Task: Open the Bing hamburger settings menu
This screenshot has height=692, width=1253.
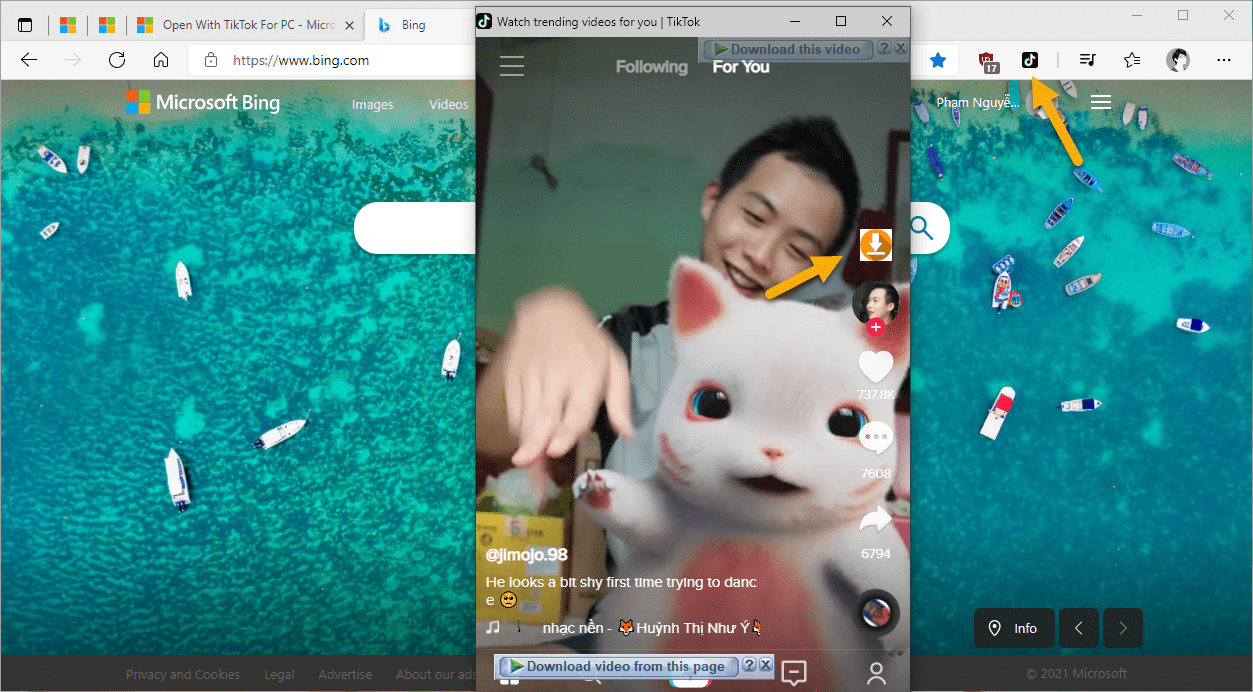Action: point(1101,102)
